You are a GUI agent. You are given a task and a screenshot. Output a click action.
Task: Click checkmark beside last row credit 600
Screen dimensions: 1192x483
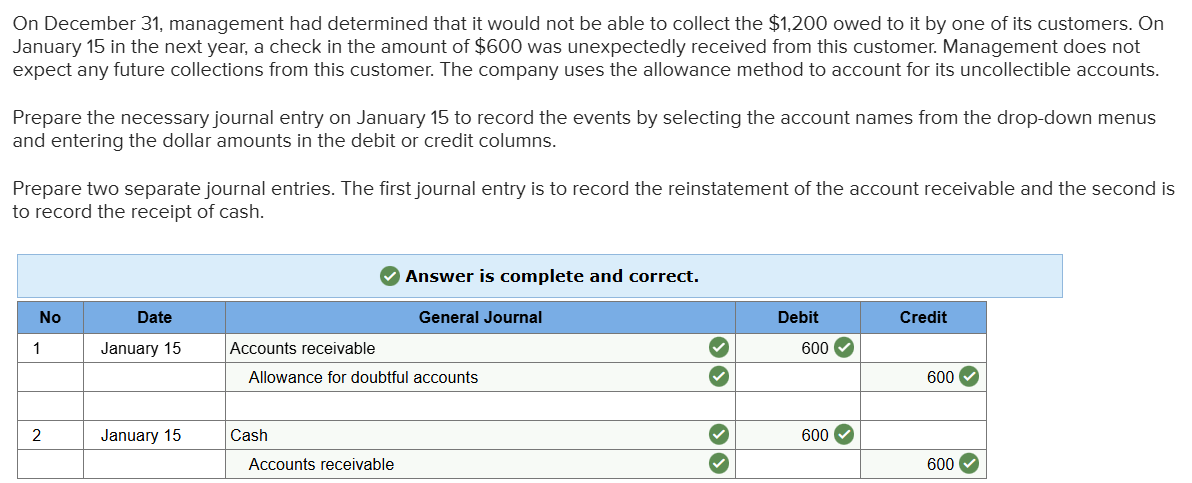point(968,464)
